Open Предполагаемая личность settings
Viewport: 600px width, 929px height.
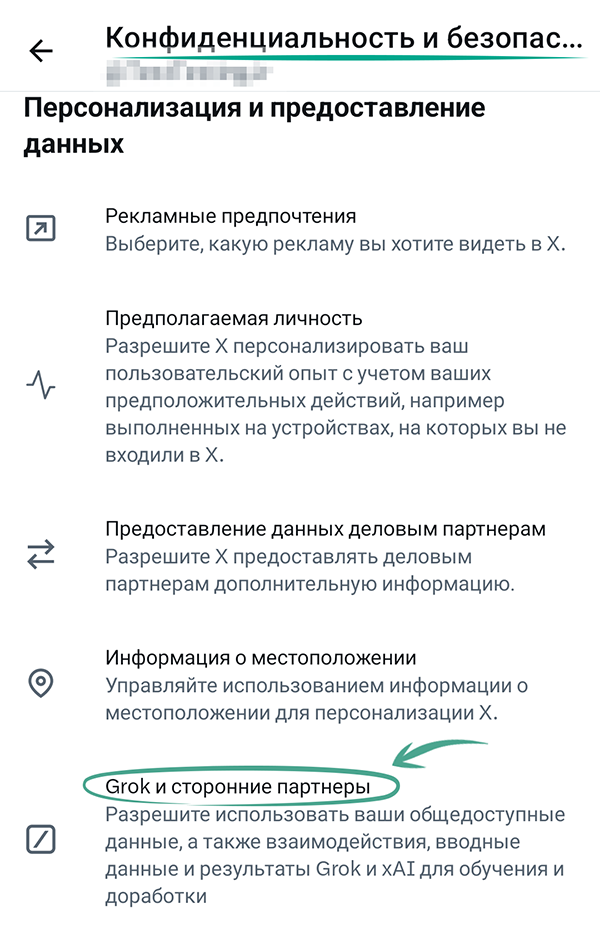(234, 318)
